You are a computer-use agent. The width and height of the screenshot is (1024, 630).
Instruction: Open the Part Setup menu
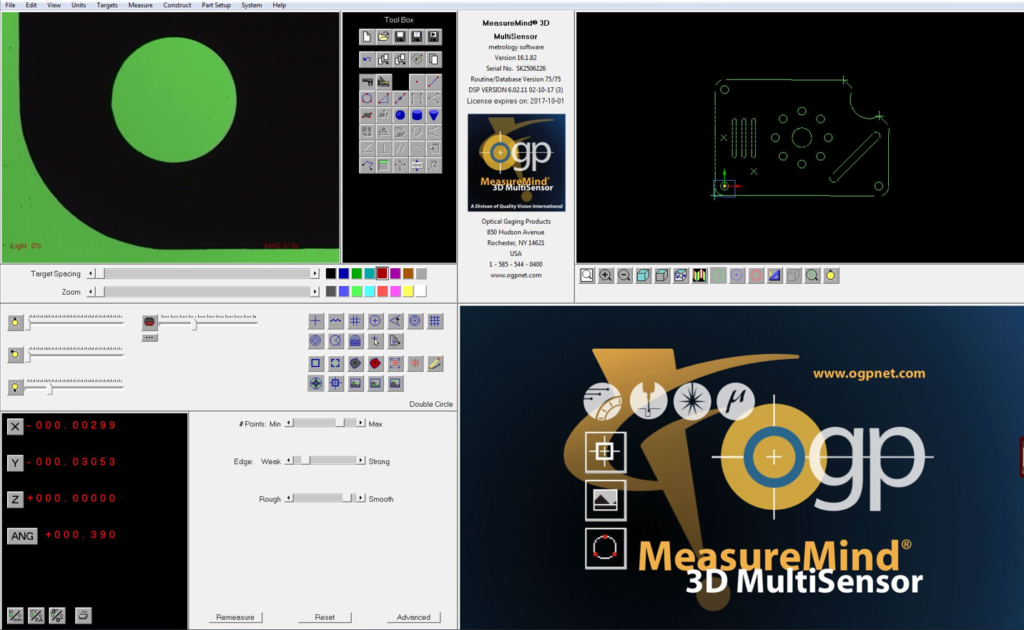(215, 5)
